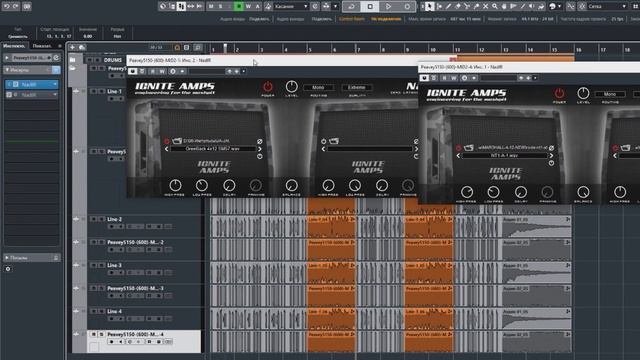Select second NadIR insert slot

(x=31, y=95)
